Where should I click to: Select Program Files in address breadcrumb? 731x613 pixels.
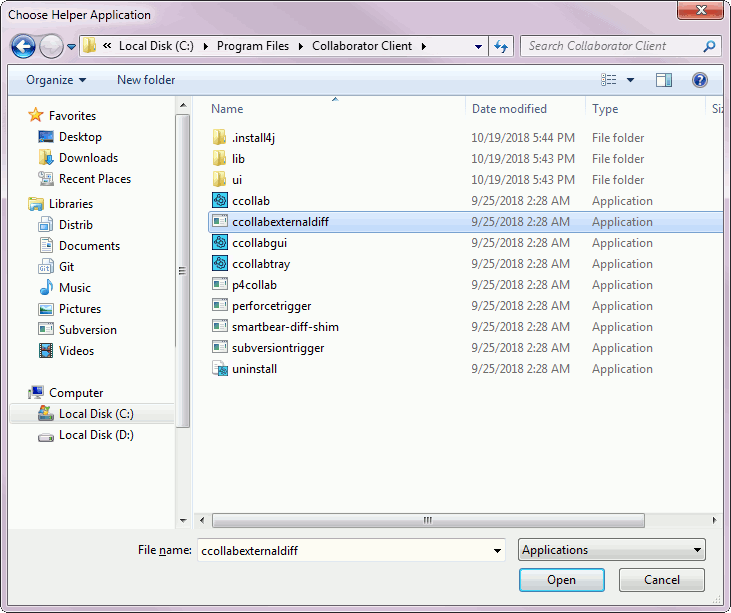[x=253, y=46]
